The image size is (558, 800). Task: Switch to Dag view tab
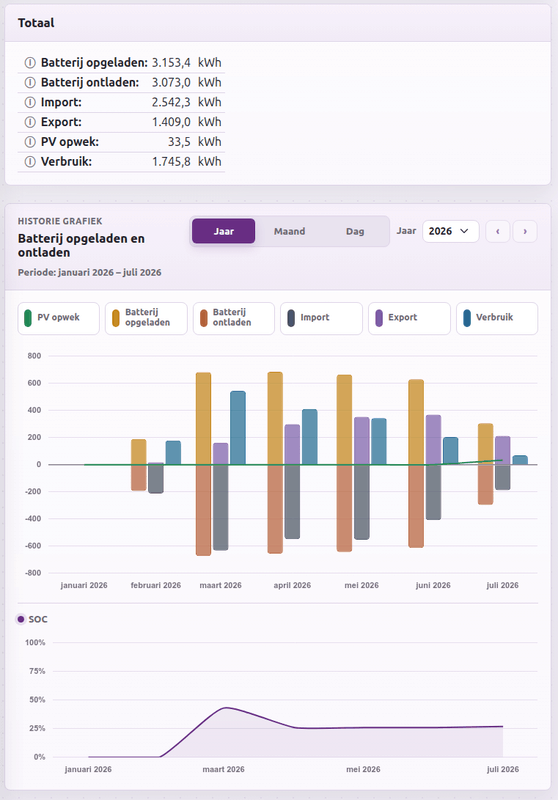[355, 232]
